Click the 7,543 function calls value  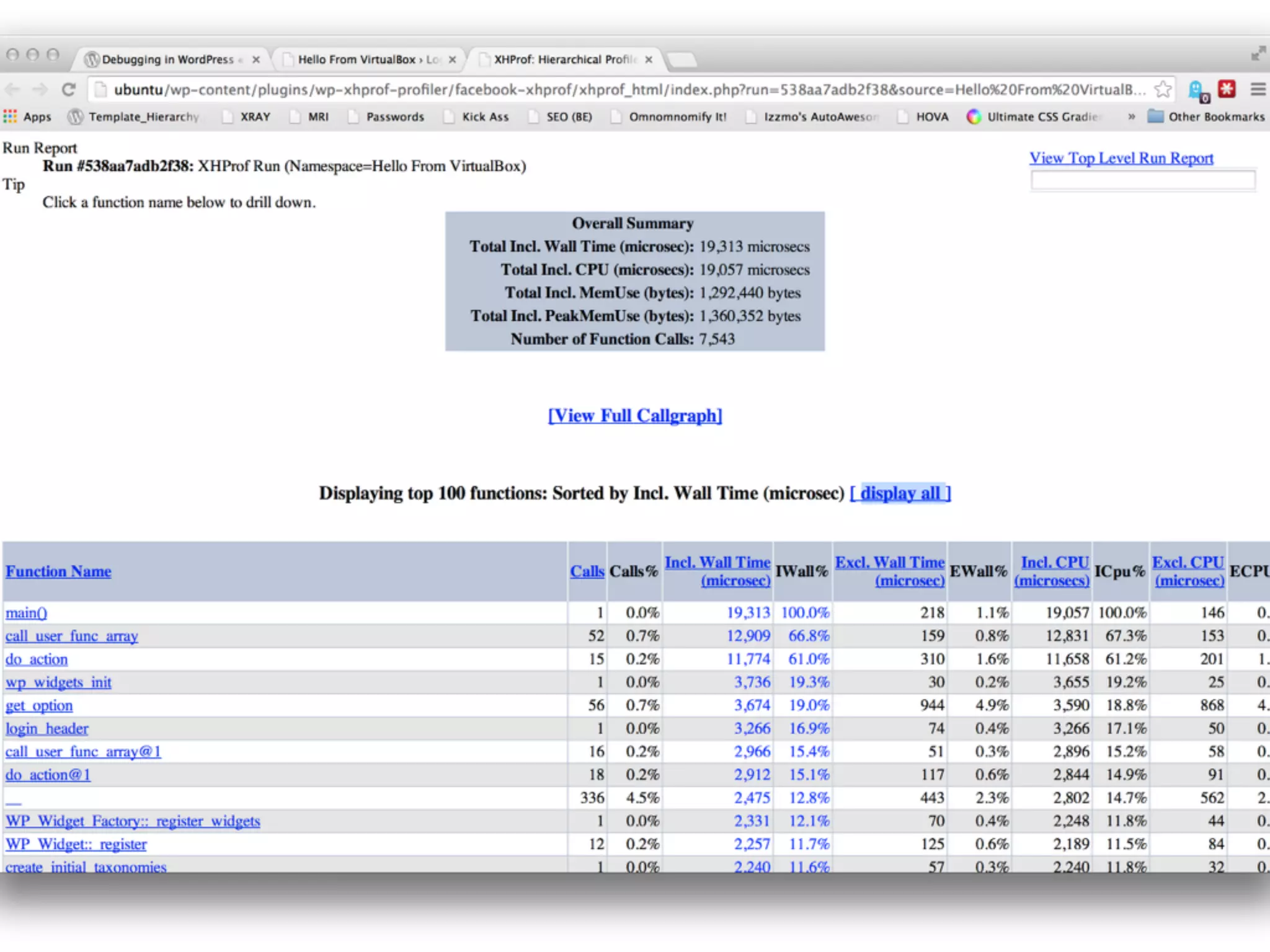tap(717, 339)
